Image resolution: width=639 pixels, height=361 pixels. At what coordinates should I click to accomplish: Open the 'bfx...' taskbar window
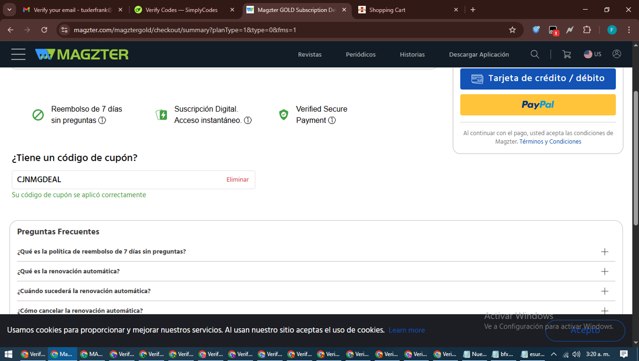[503, 354]
